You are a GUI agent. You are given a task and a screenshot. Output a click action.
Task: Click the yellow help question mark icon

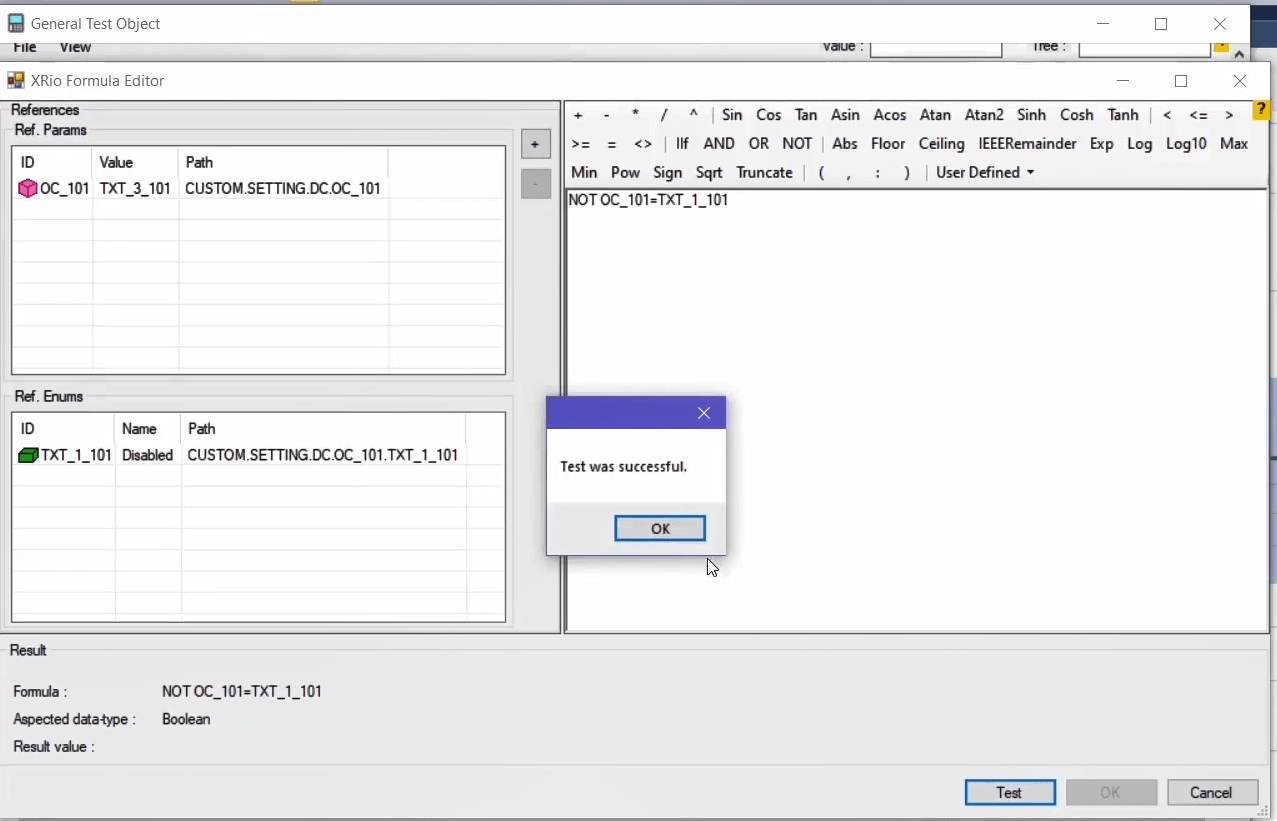click(1261, 111)
